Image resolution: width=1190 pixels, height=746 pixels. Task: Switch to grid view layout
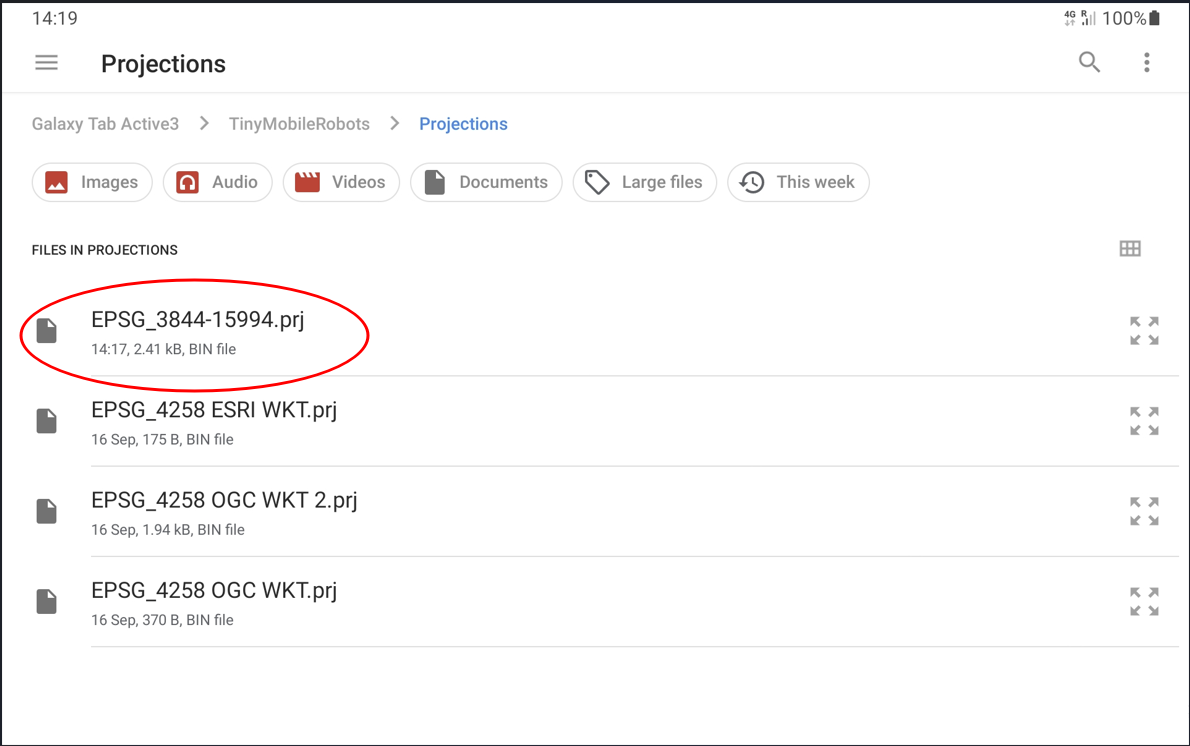coord(1130,249)
